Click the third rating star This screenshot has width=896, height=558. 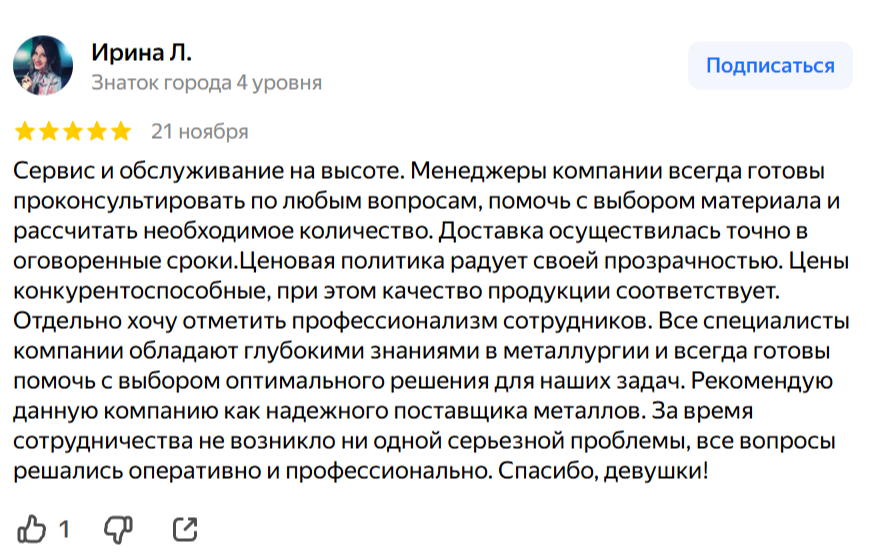click(x=73, y=131)
